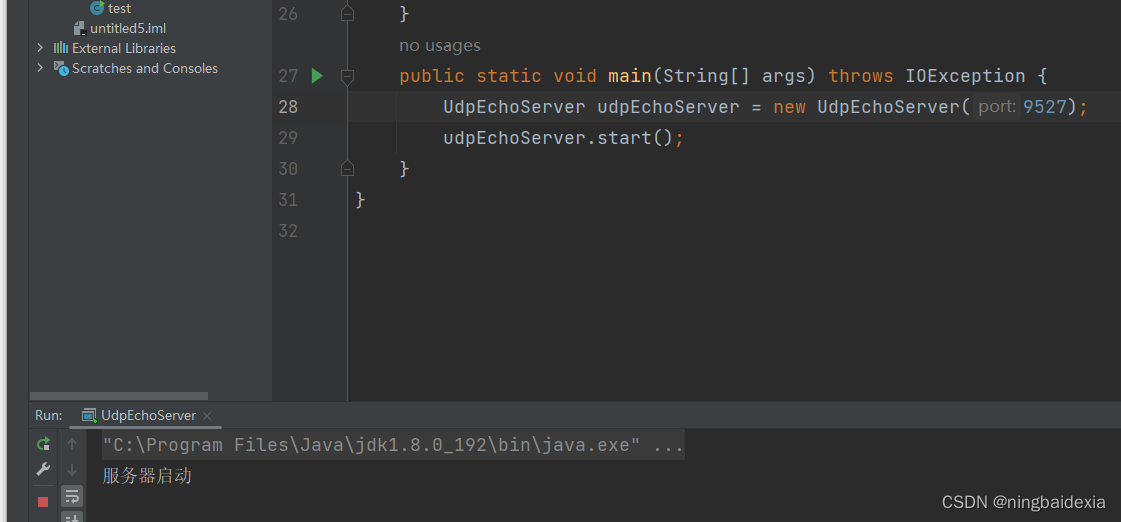Expand the External Libraries node
This screenshot has width=1121, height=522.
[x=40, y=48]
